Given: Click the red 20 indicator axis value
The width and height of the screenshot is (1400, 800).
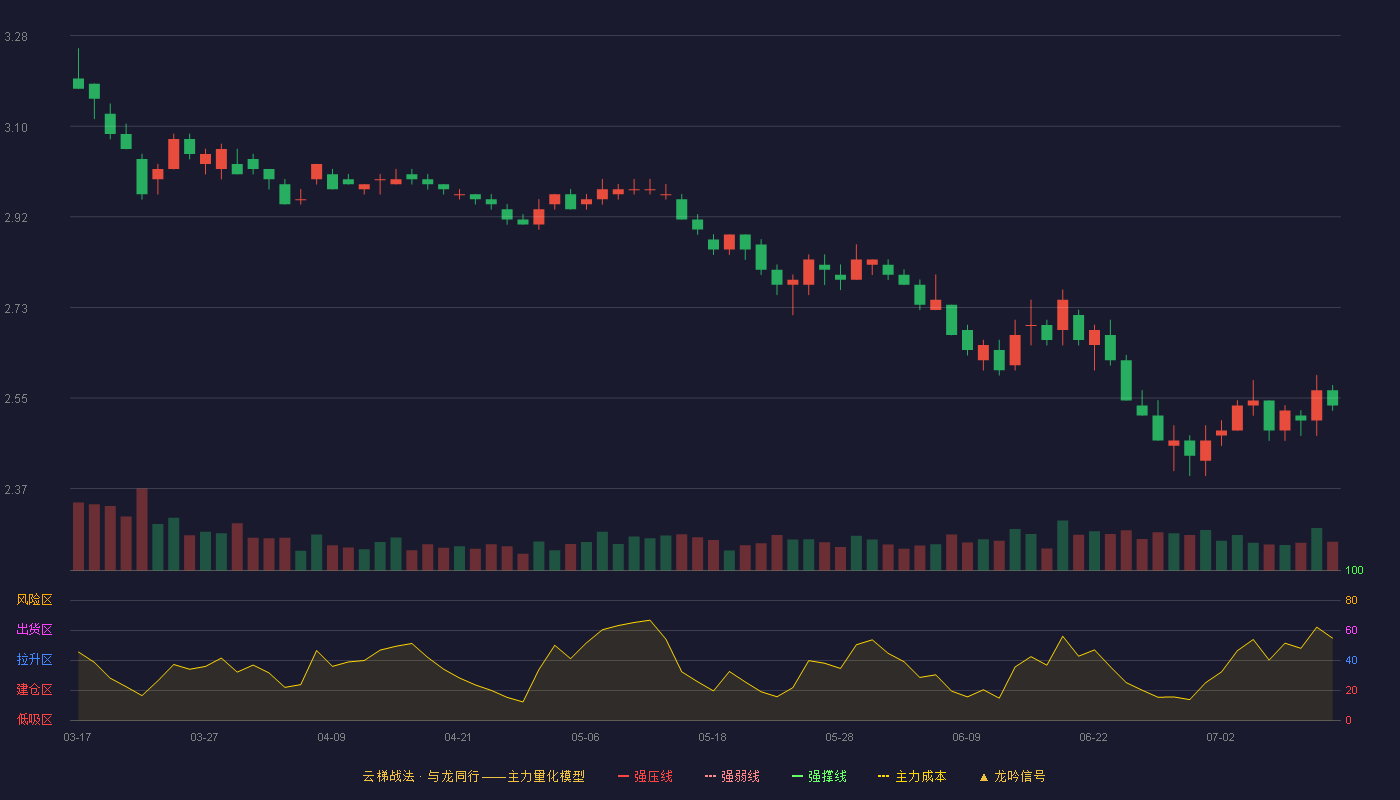Looking at the screenshot, I should click(1351, 690).
